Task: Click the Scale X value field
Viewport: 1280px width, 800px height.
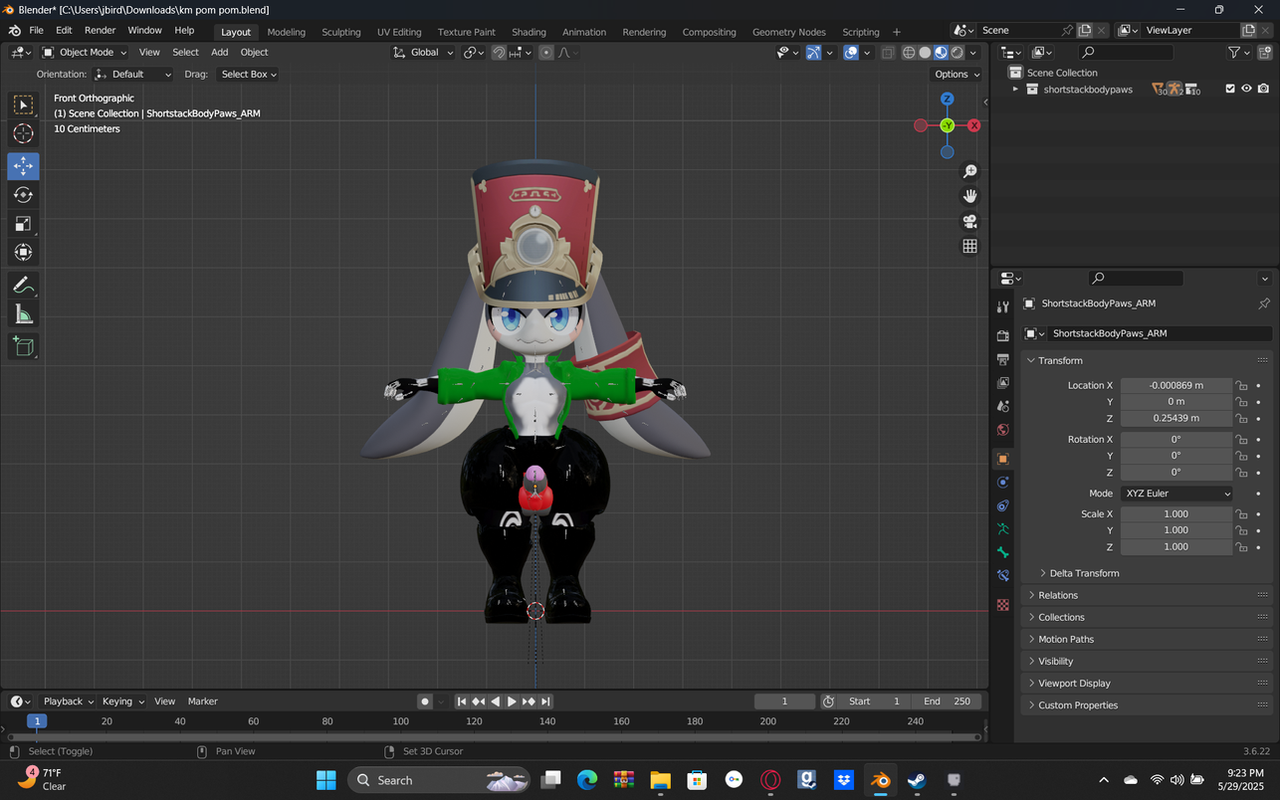Action: 1176,515
